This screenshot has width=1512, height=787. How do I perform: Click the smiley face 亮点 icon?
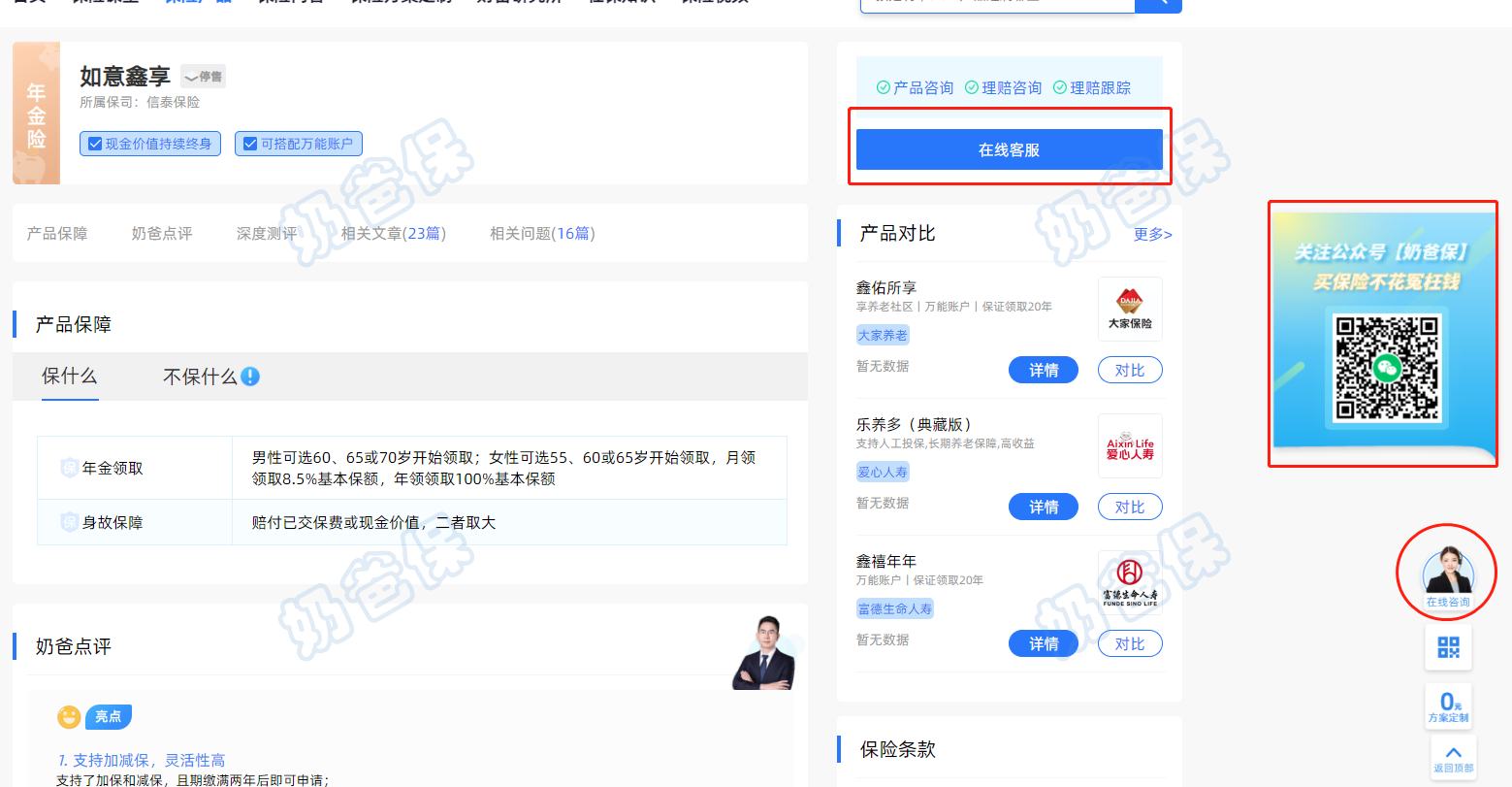click(x=69, y=717)
